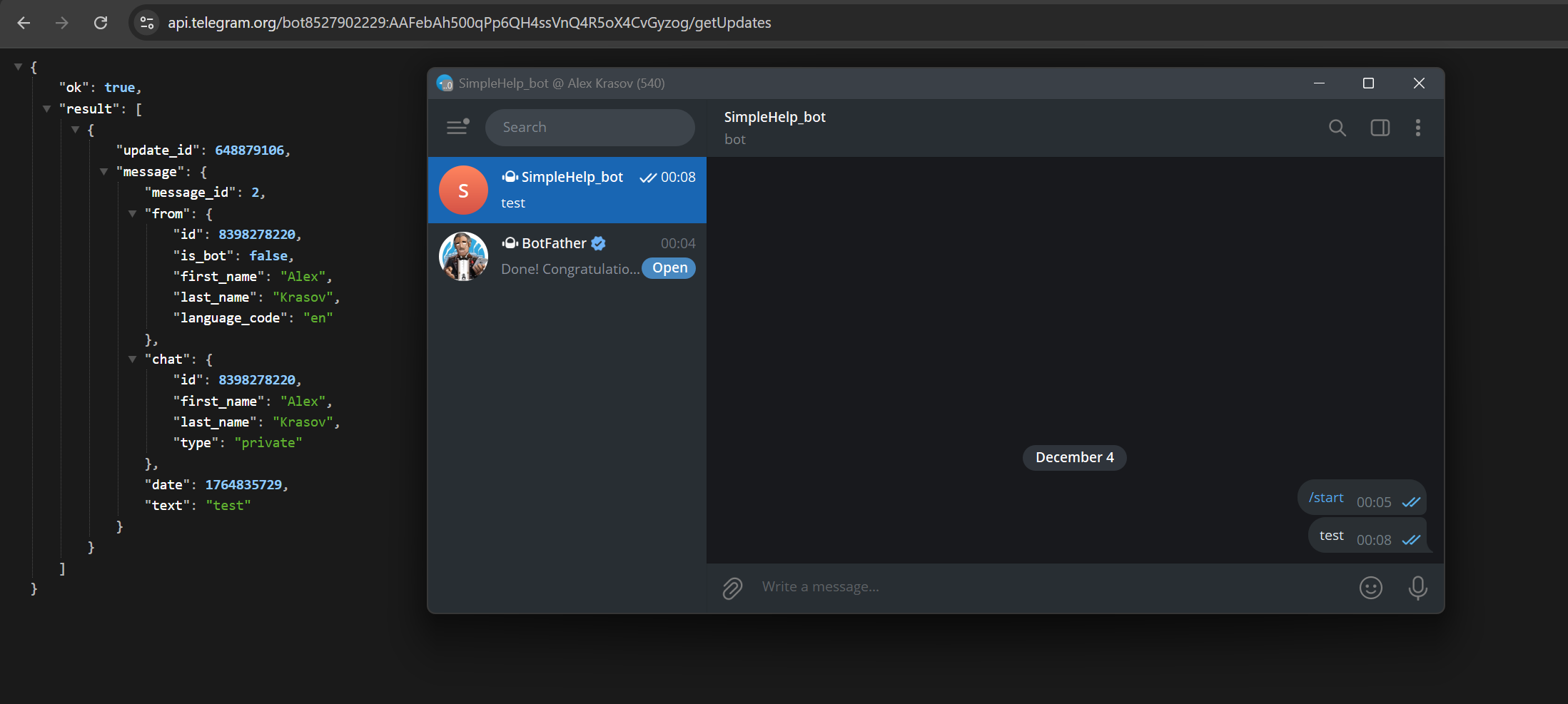
Task: Collapse the "result" array node
Action: [47, 109]
